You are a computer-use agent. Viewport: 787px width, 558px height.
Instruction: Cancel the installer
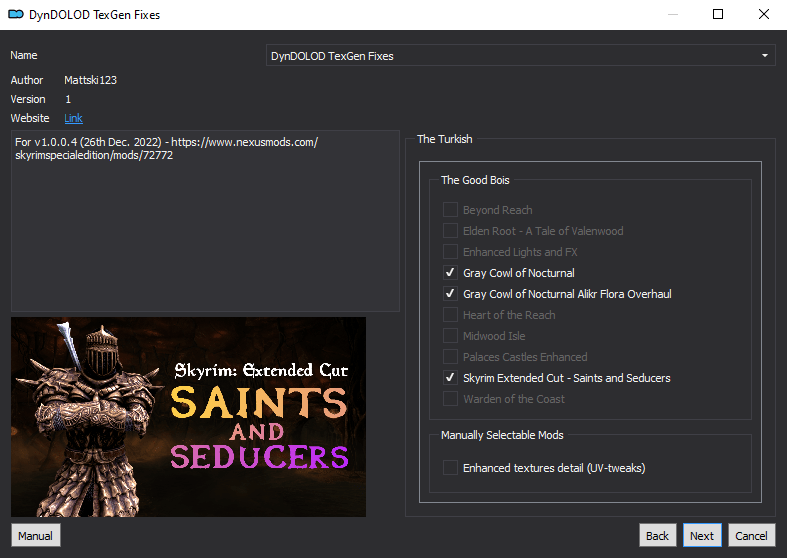coord(751,535)
